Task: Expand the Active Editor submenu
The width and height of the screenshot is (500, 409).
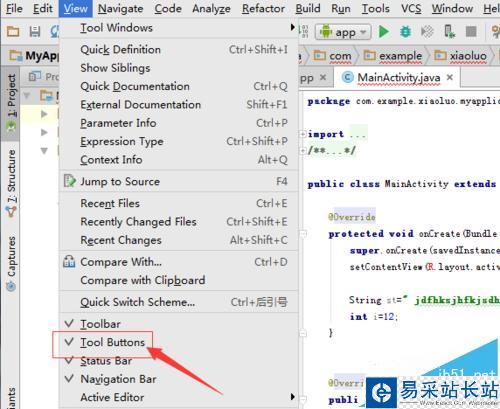Action: (179, 397)
